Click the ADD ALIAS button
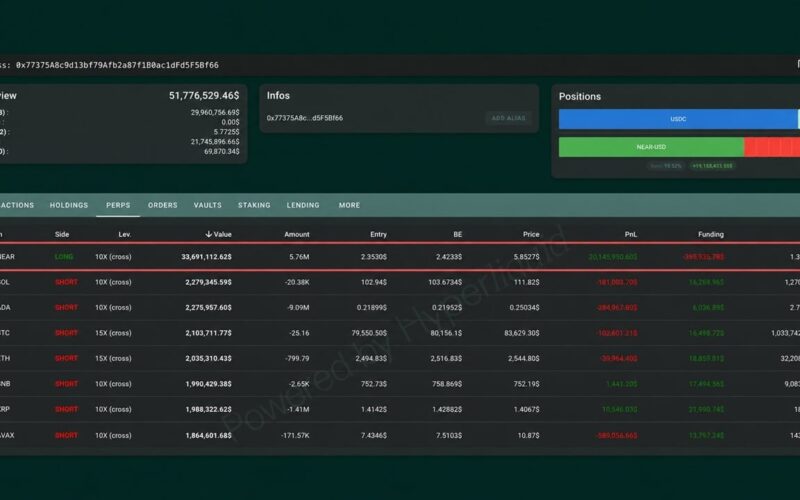Screen dimensions: 800x500 pos(508,118)
